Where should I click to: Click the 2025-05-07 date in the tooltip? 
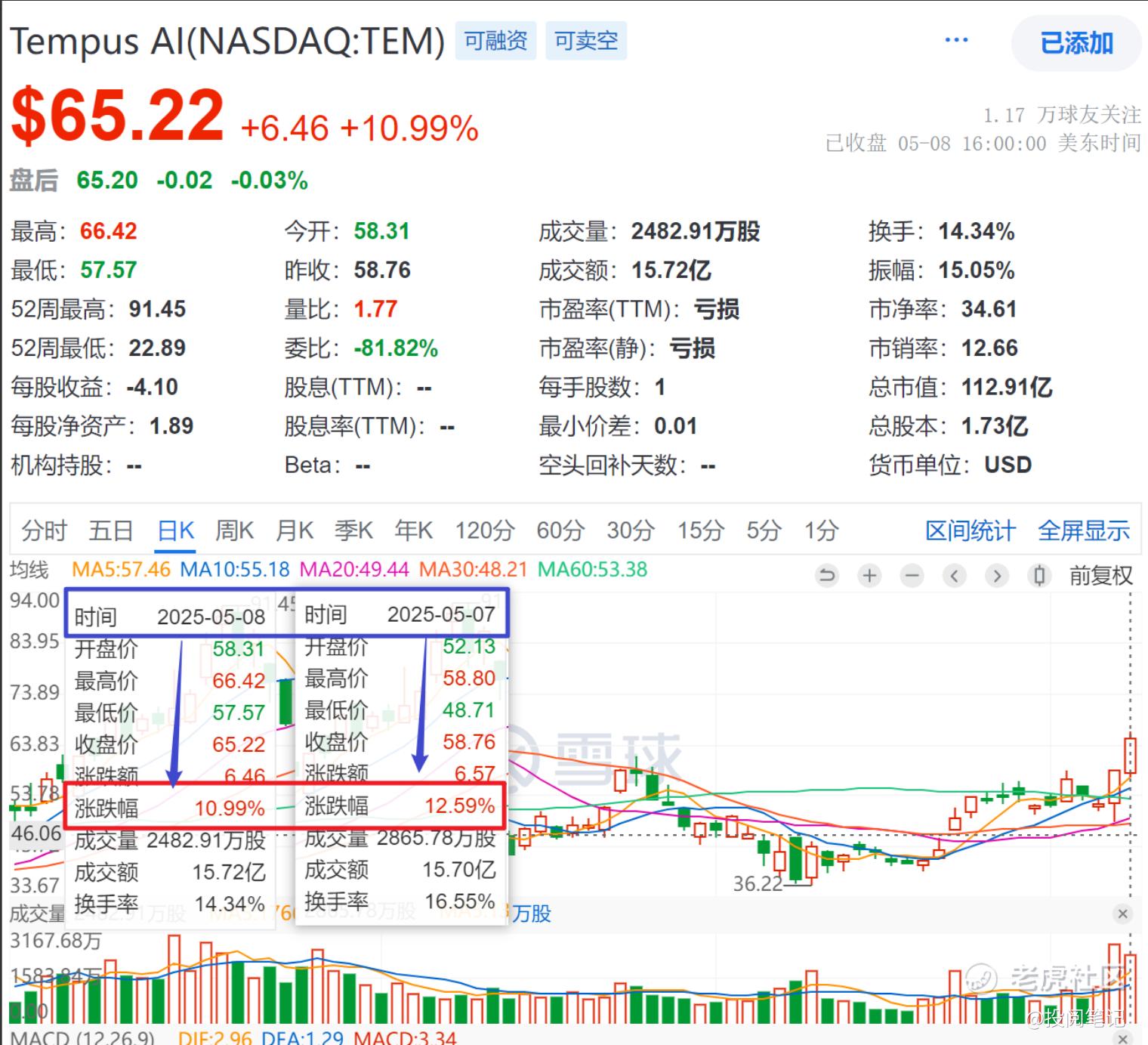442,614
